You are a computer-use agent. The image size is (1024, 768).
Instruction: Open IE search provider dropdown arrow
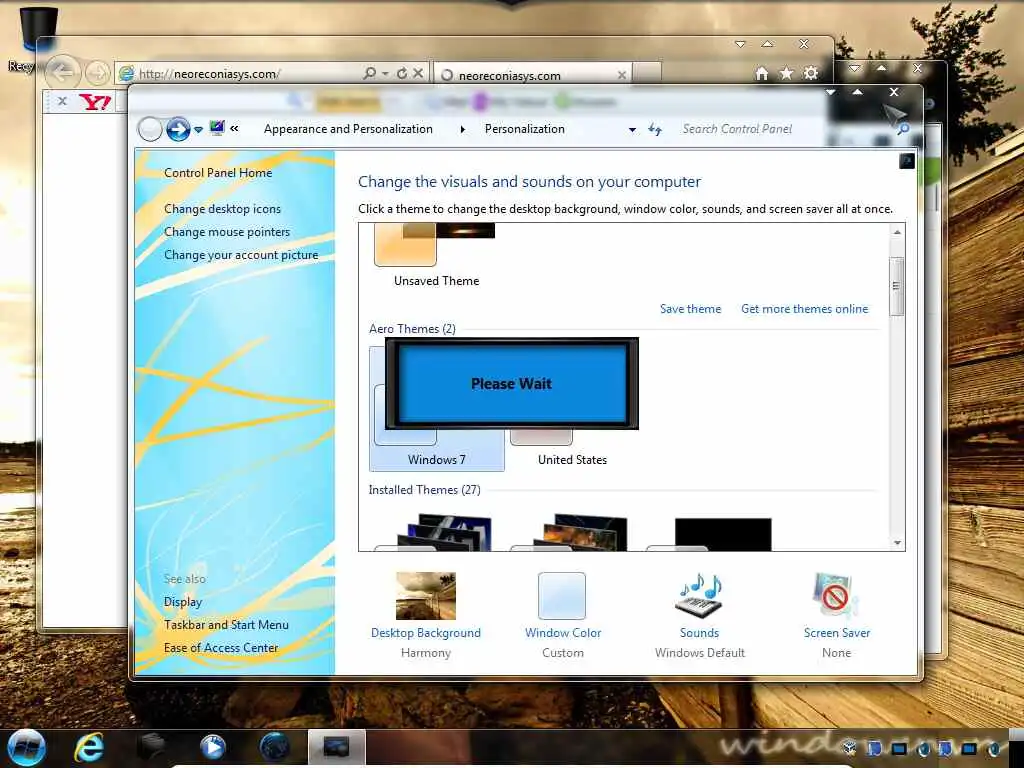click(385, 74)
